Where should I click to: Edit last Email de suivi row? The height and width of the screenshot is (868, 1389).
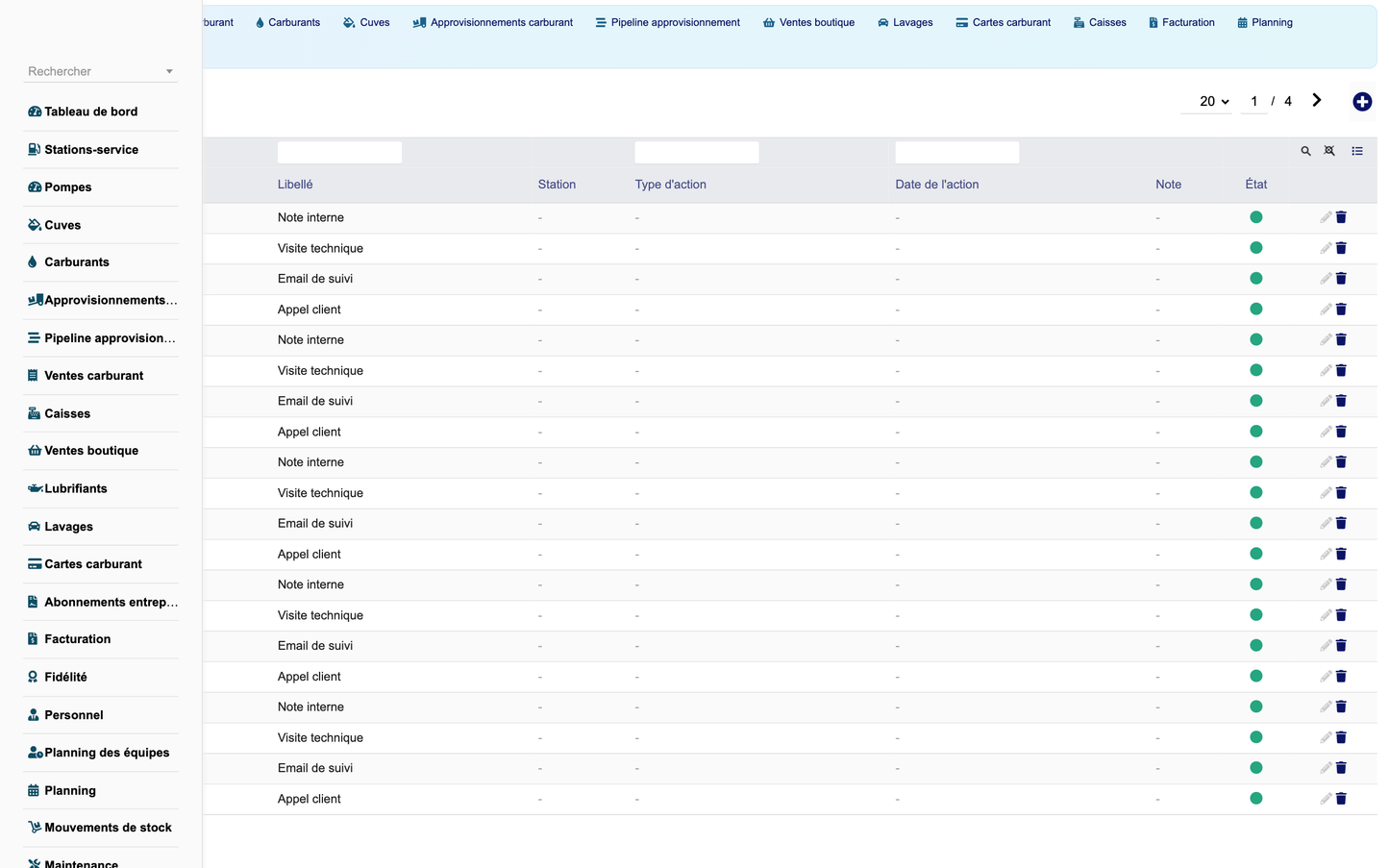[1326, 768]
